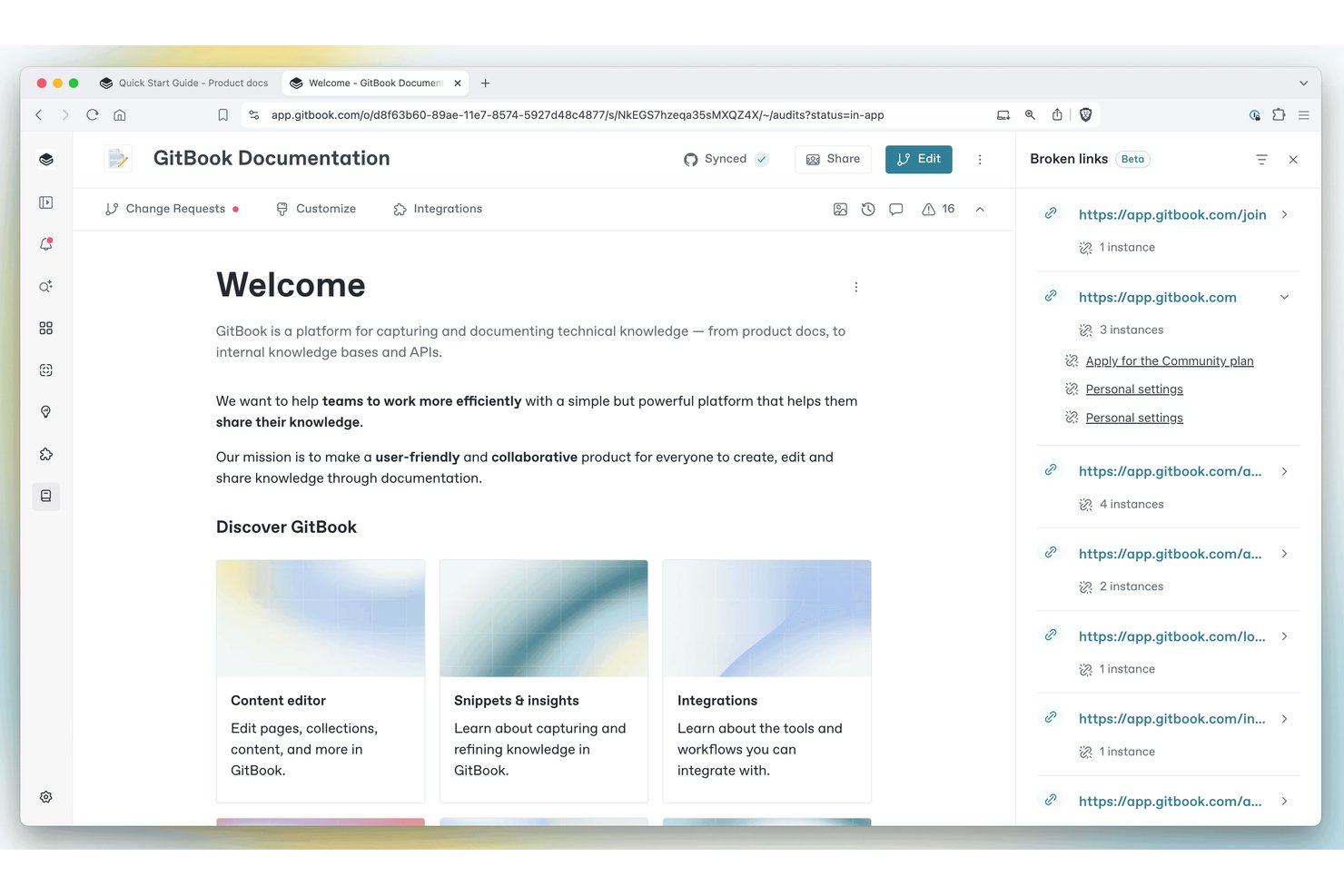Close the Broken links panel
This screenshot has height=896, width=1344.
1293,159
